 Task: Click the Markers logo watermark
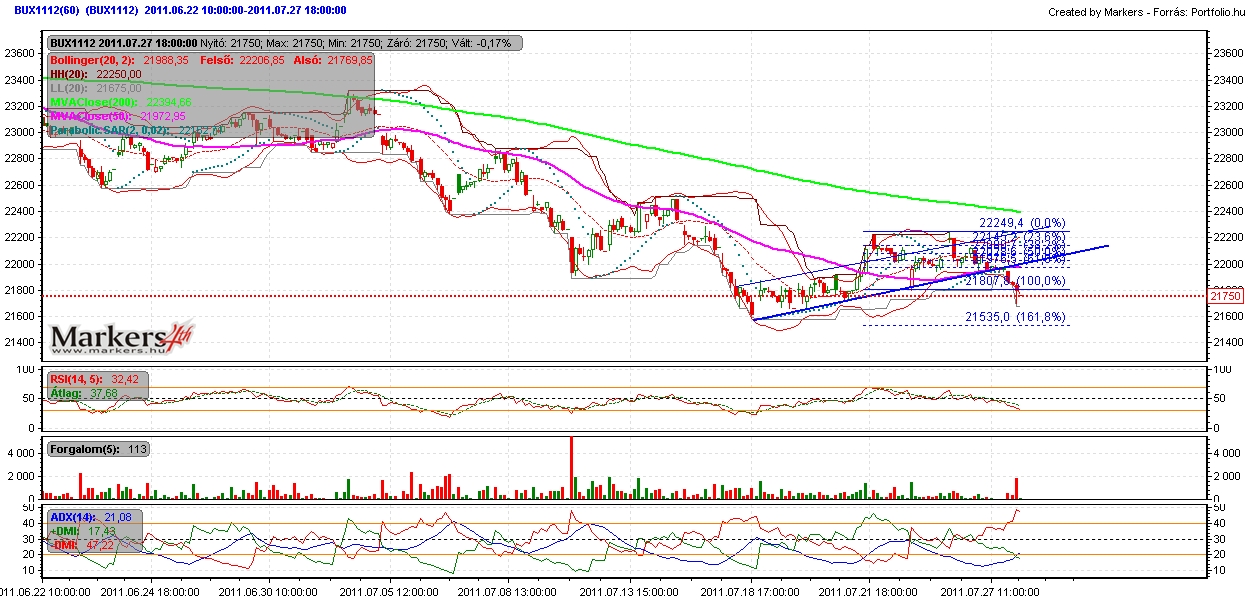tap(122, 338)
